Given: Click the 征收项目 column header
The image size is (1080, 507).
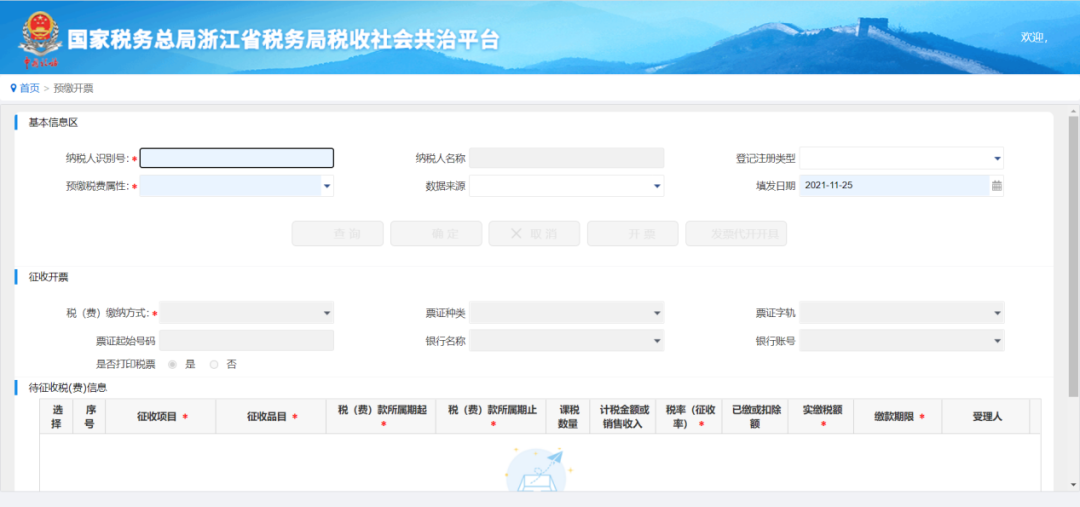Looking at the screenshot, I should click(x=161, y=416).
